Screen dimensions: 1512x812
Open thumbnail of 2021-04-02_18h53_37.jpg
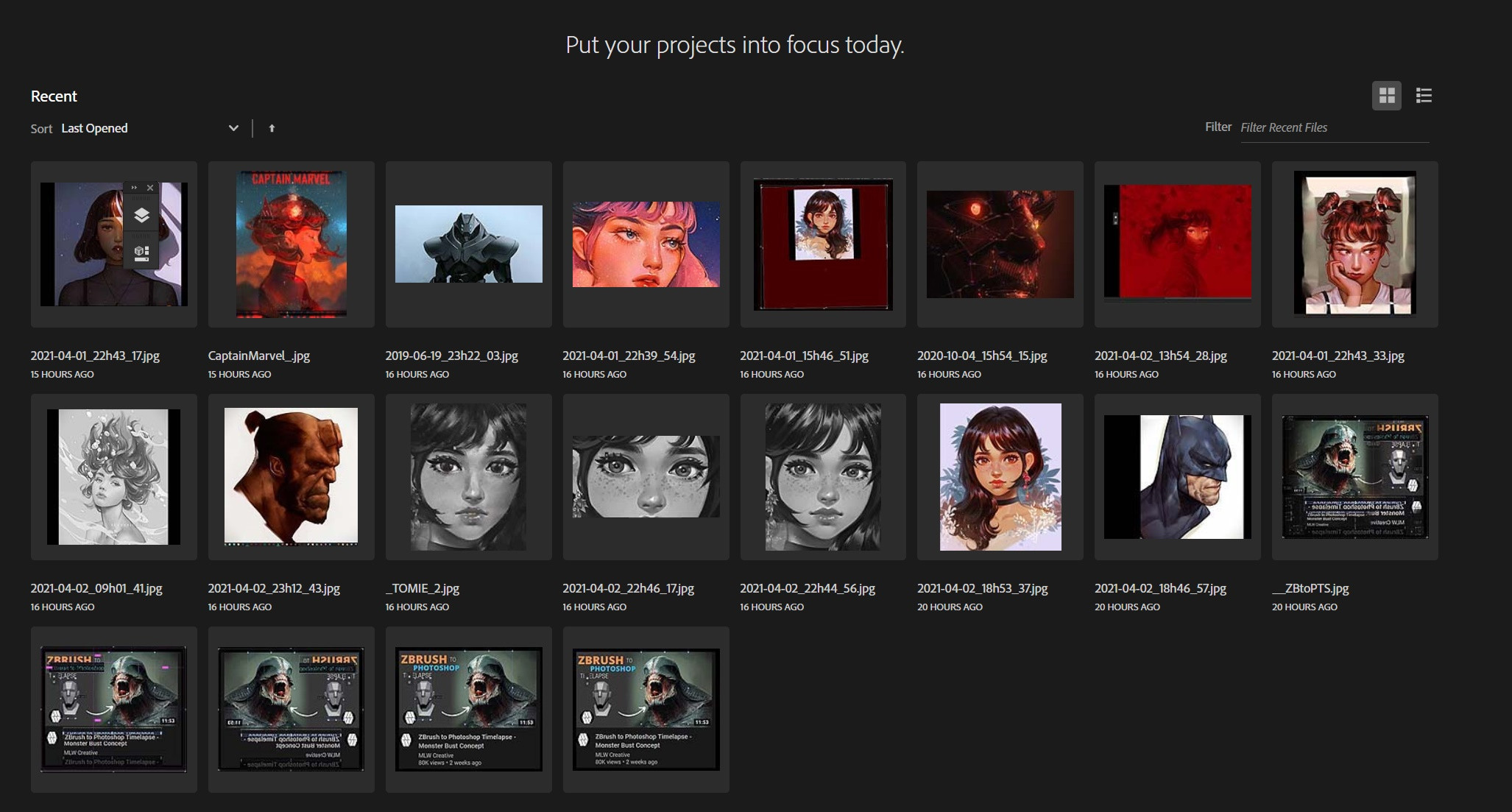tap(1000, 477)
